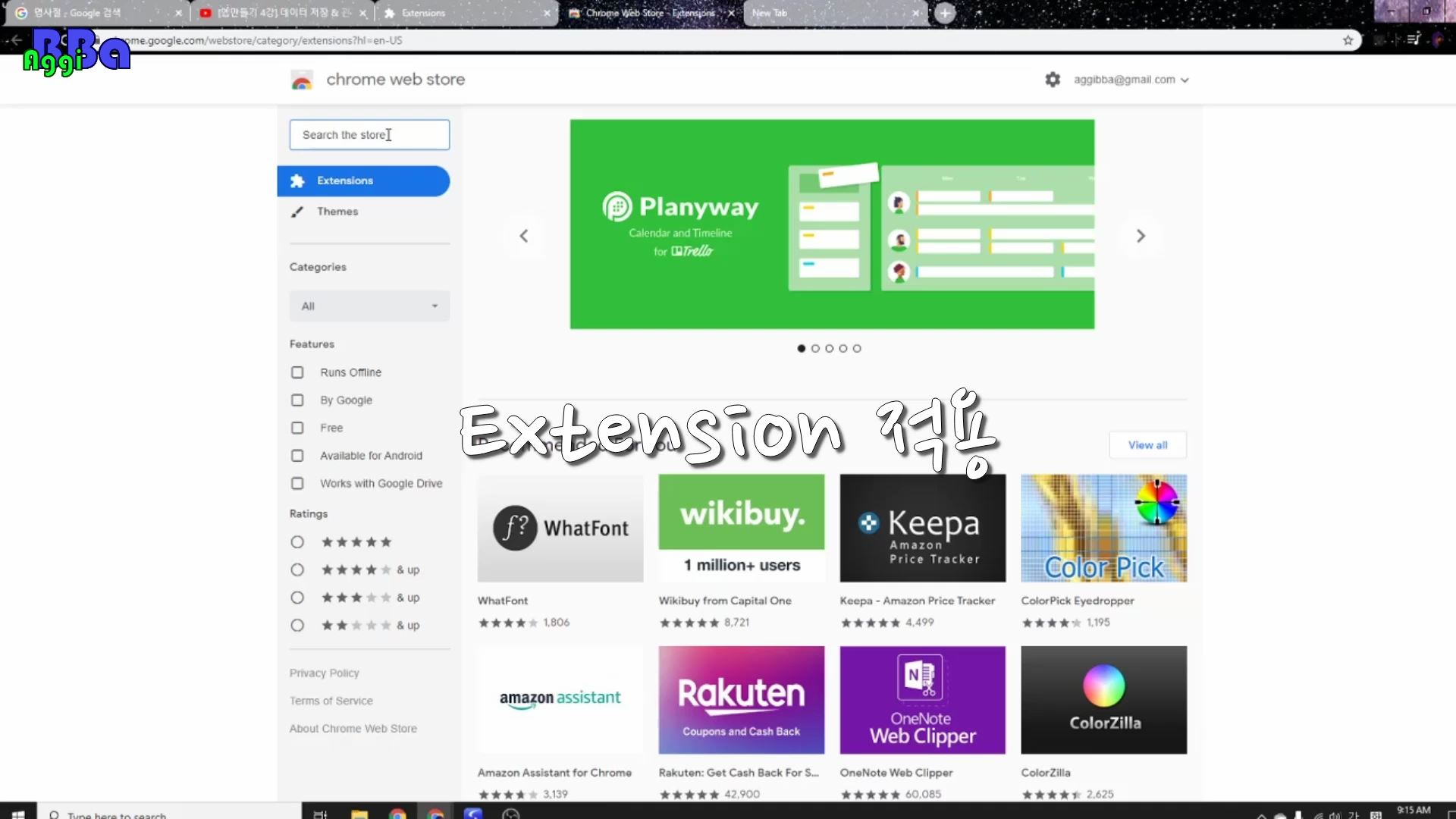Tick the Free feature checkbox

(x=297, y=428)
